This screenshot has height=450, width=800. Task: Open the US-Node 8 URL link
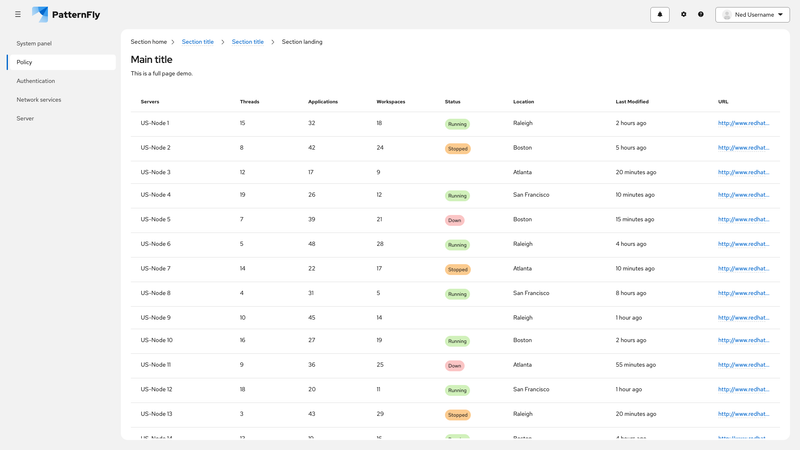click(743, 293)
